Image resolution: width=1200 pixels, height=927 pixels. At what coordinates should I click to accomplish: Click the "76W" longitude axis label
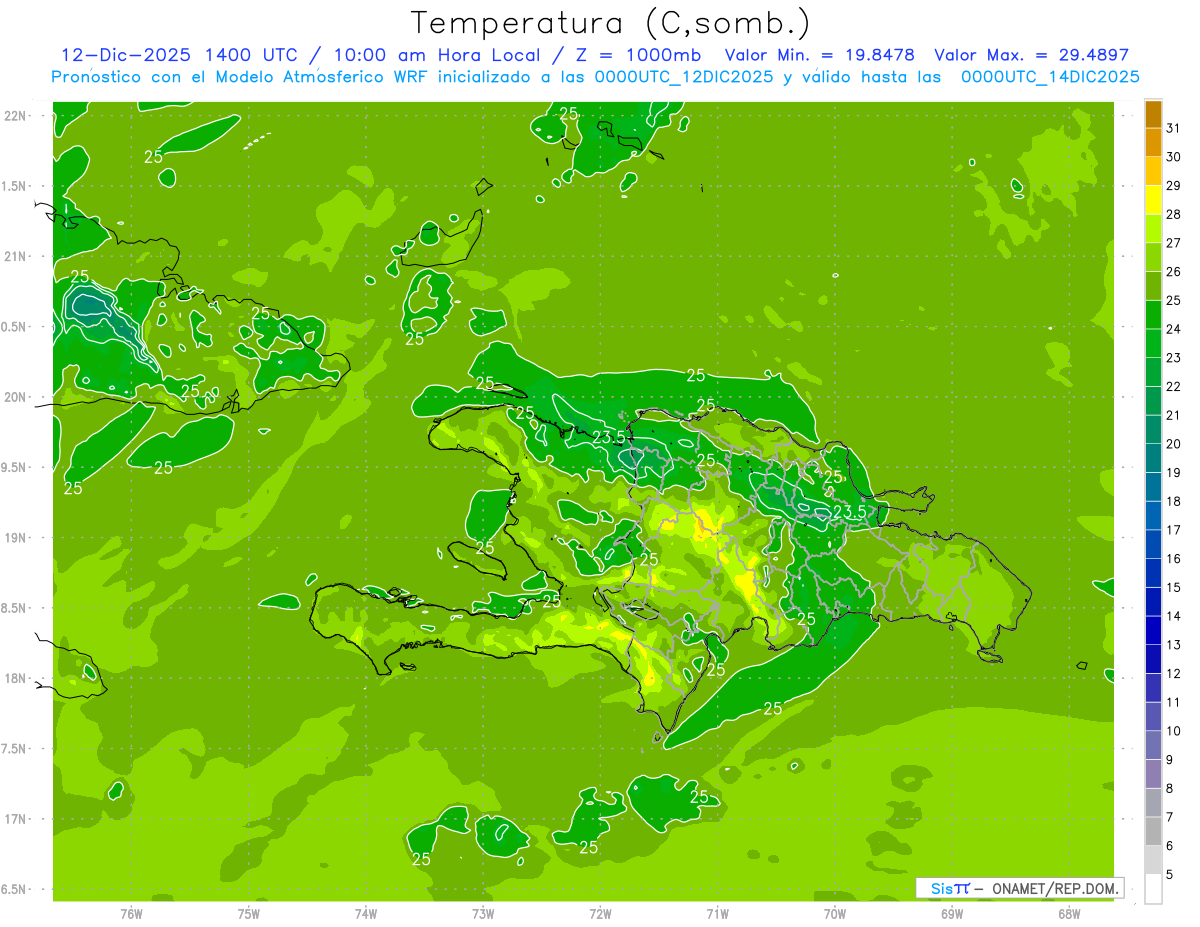pyautogui.click(x=131, y=913)
